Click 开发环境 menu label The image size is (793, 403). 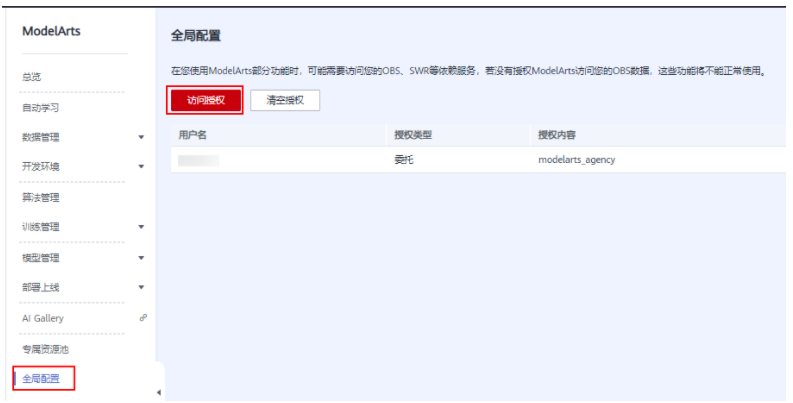[x=40, y=166]
